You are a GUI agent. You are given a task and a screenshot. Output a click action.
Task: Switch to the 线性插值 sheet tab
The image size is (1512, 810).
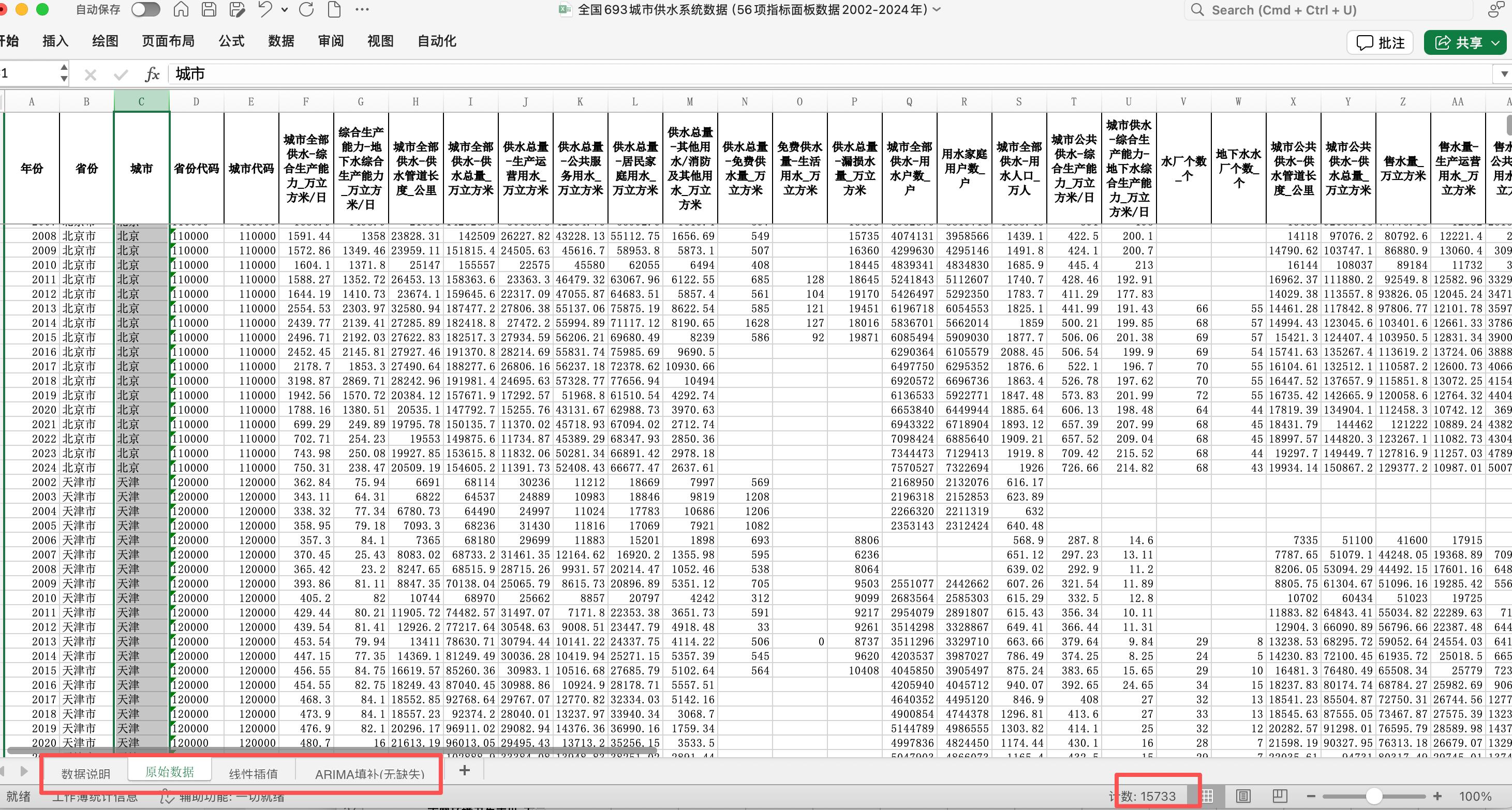253,774
